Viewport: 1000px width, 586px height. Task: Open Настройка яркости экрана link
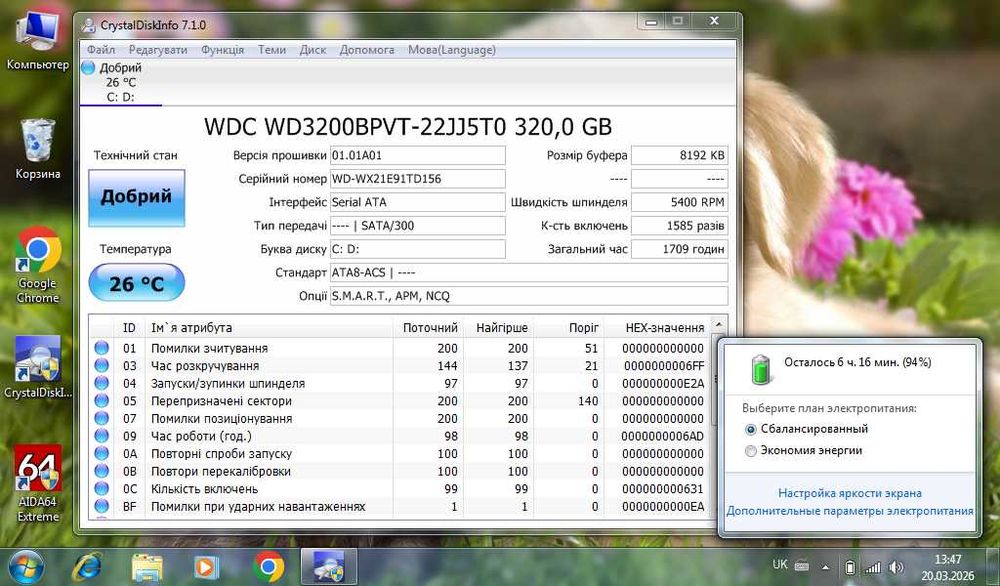(849, 493)
